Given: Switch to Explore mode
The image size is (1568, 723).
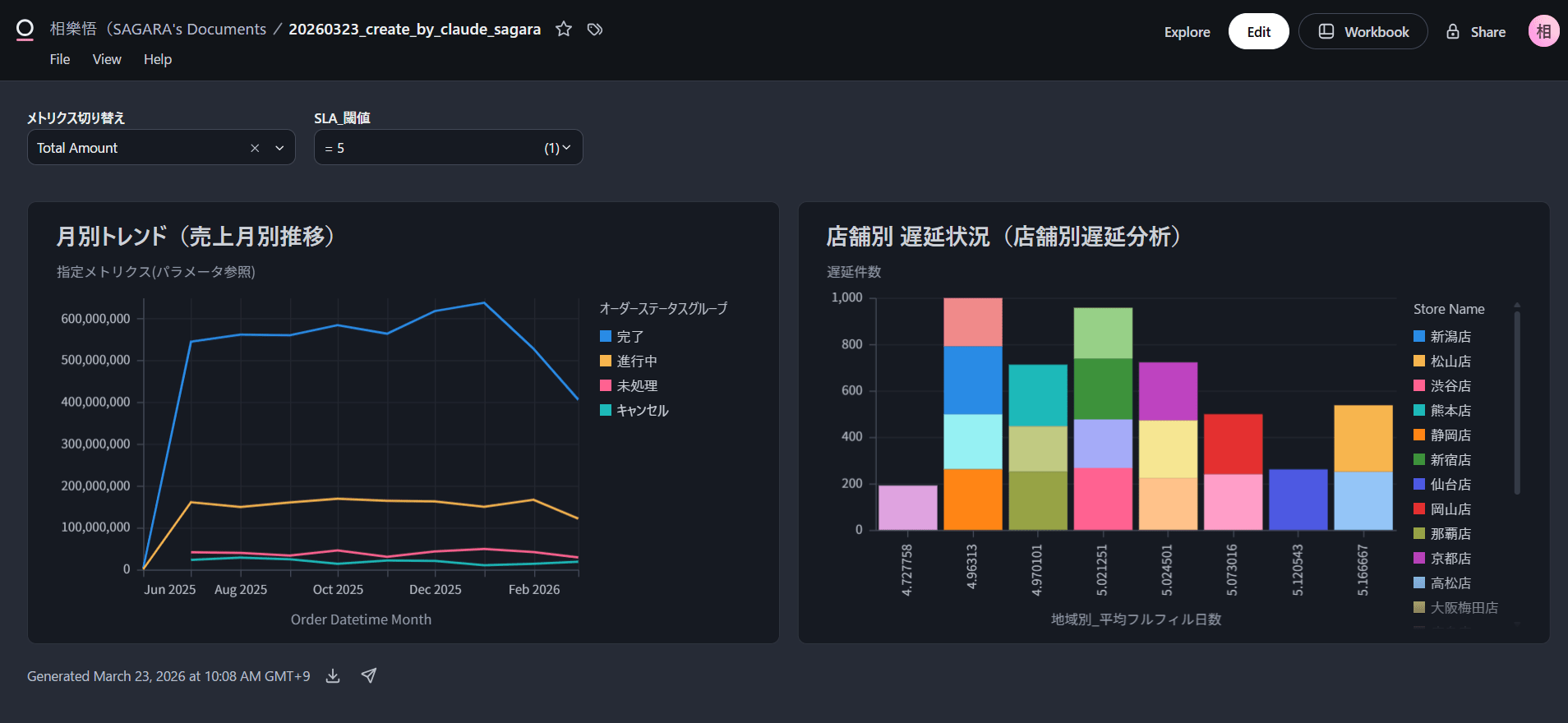Looking at the screenshot, I should (x=1187, y=32).
